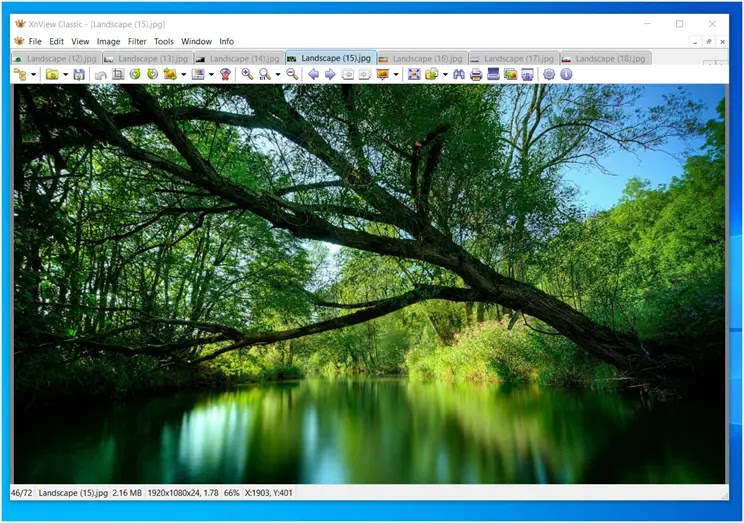Rotate image counter-clockwise with green icon
The image size is (744, 523).
click(x=135, y=75)
